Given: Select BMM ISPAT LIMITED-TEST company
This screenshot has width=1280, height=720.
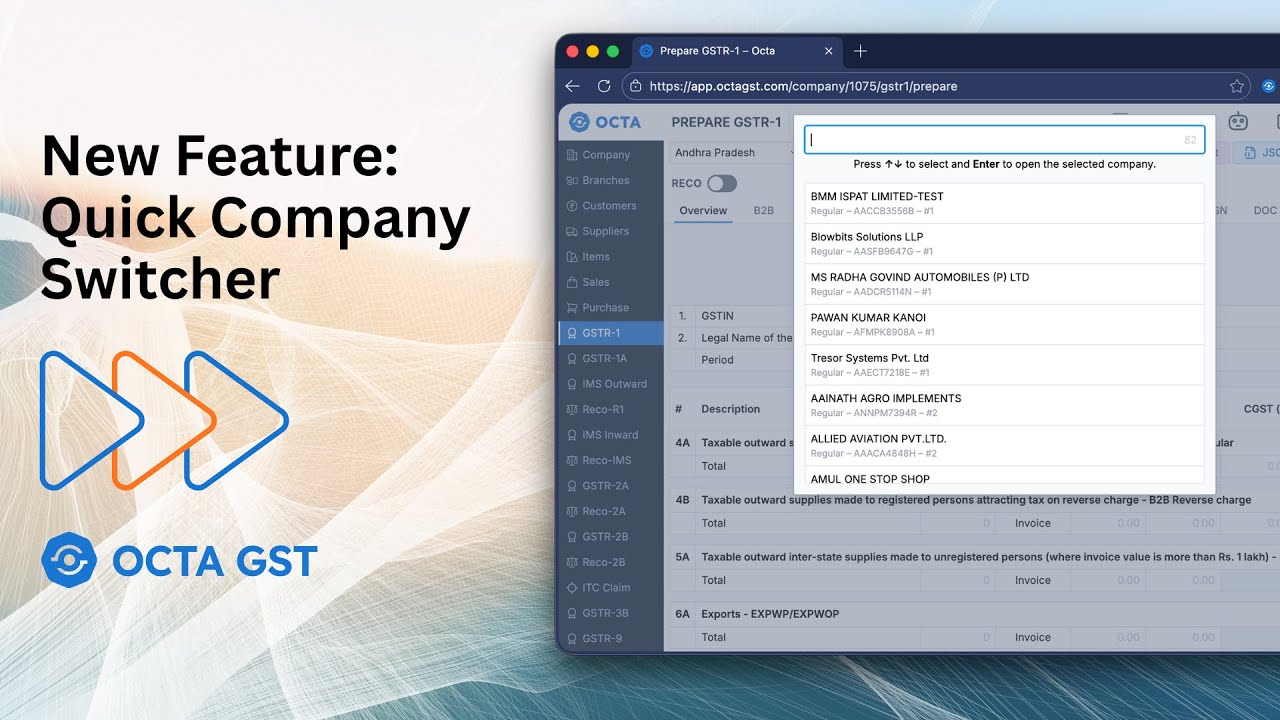Looking at the screenshot, I should 1005,203.
